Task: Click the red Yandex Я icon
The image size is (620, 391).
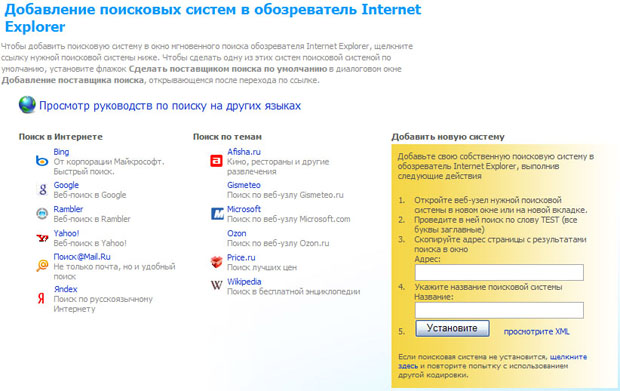Action: tap(41, 298)
